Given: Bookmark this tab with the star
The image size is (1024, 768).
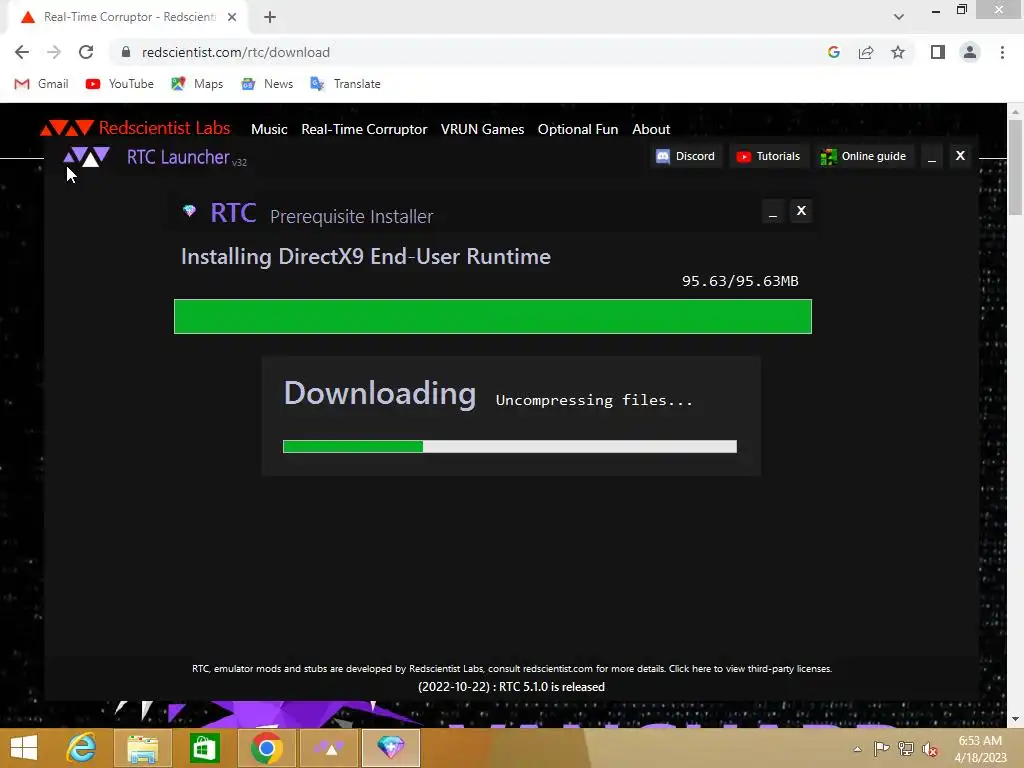Looking at the screenshot, I should coord(898,52).
